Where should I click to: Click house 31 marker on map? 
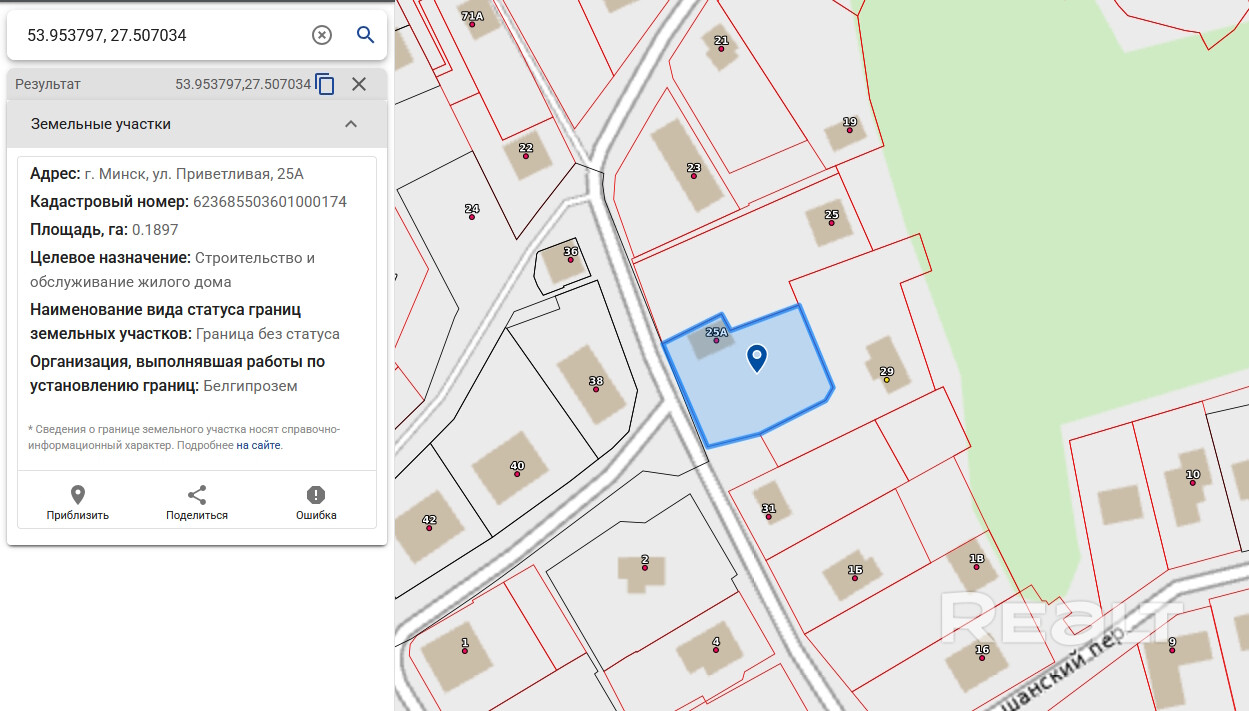[x=768, y=516]
